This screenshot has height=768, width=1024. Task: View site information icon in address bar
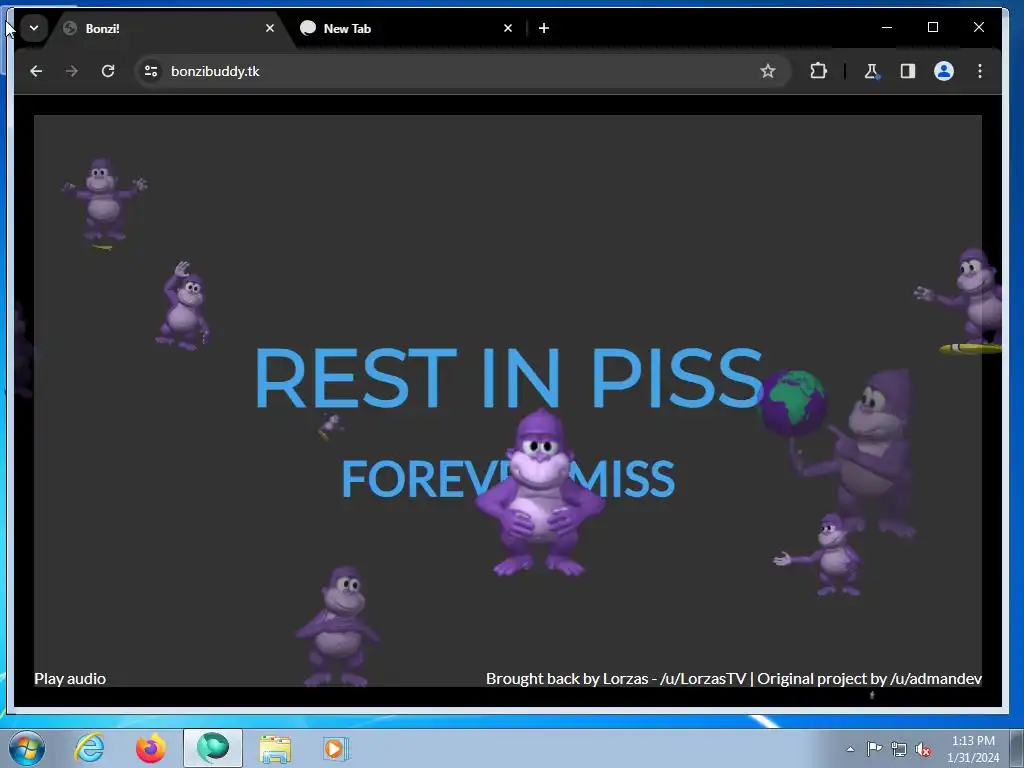tap(151, 71)
